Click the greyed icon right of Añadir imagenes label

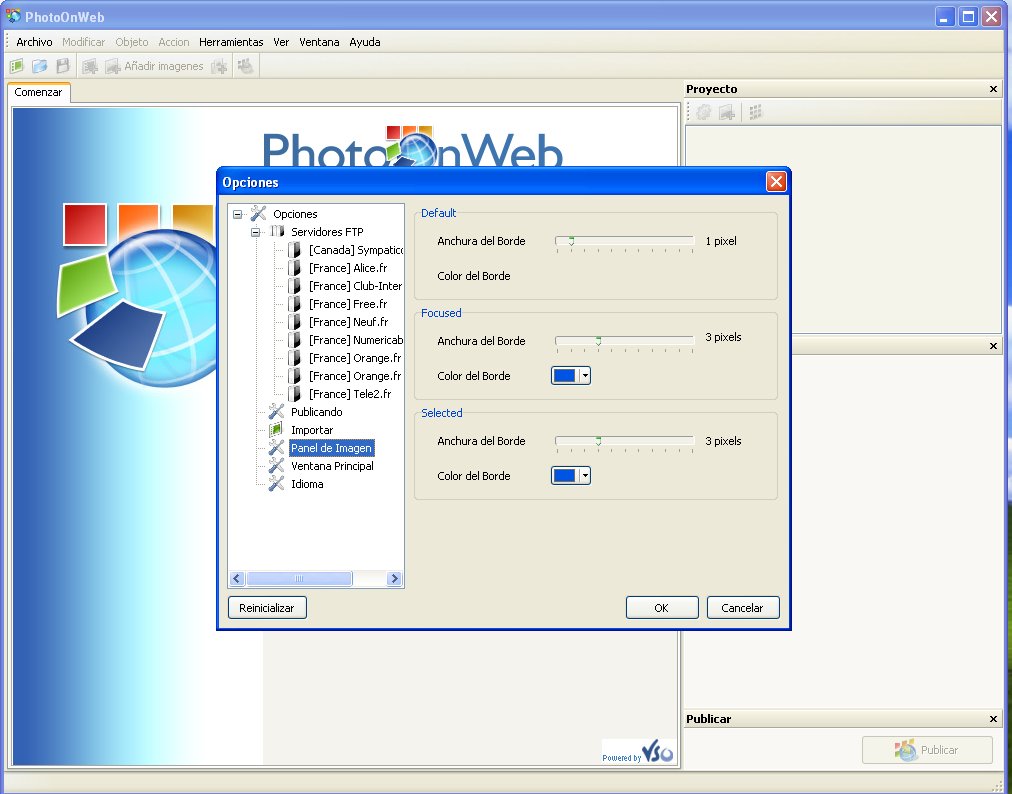[x=219, y=66]
